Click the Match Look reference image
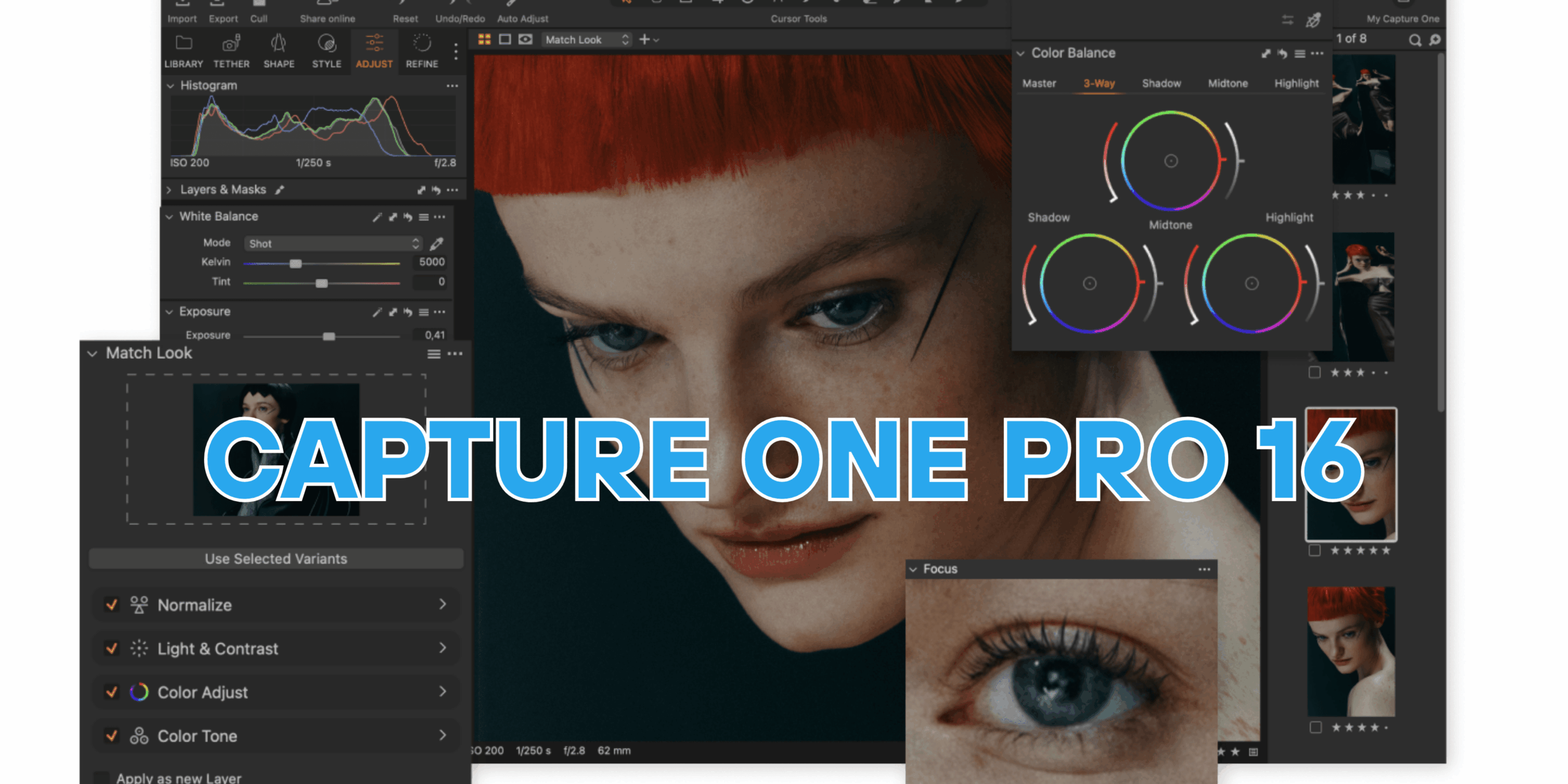The width and height of the screenshot is (1568, 784). pyautogui.click(x=276, y=450)
